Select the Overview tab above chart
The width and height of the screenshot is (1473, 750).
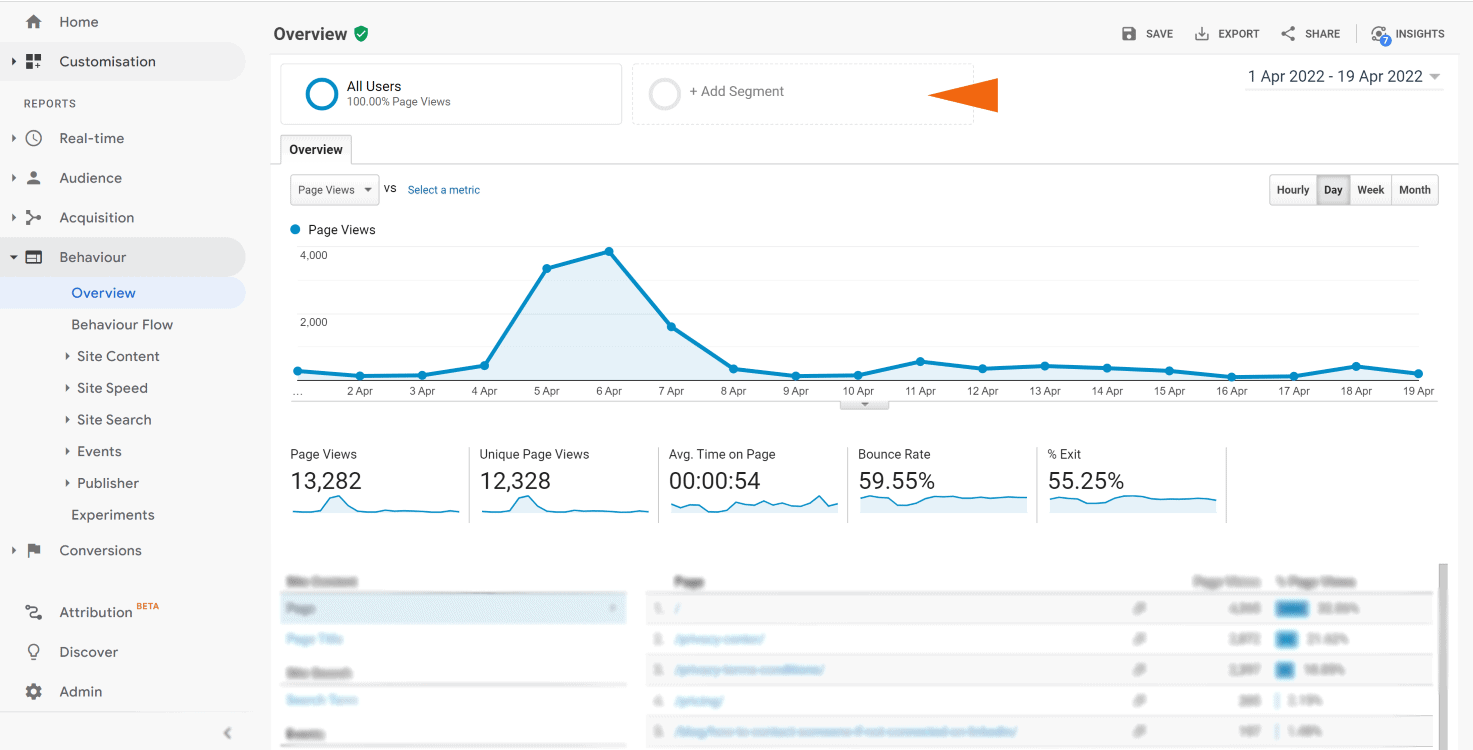coord(316,150)
